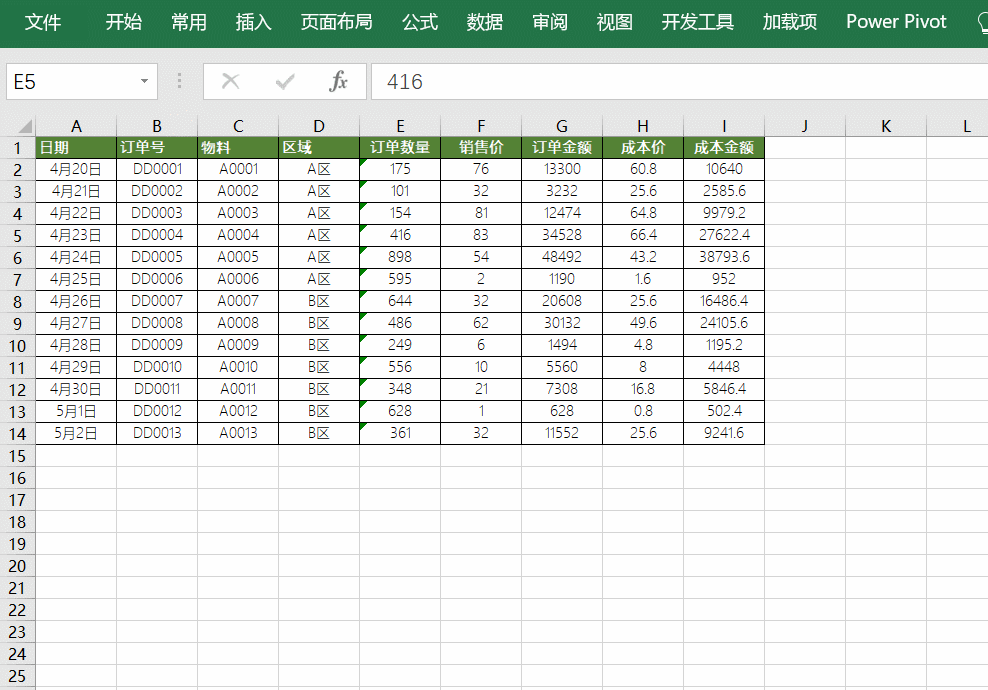Select the cost amount cell 502.4
988x690 pixels.
tap(724, 411)
